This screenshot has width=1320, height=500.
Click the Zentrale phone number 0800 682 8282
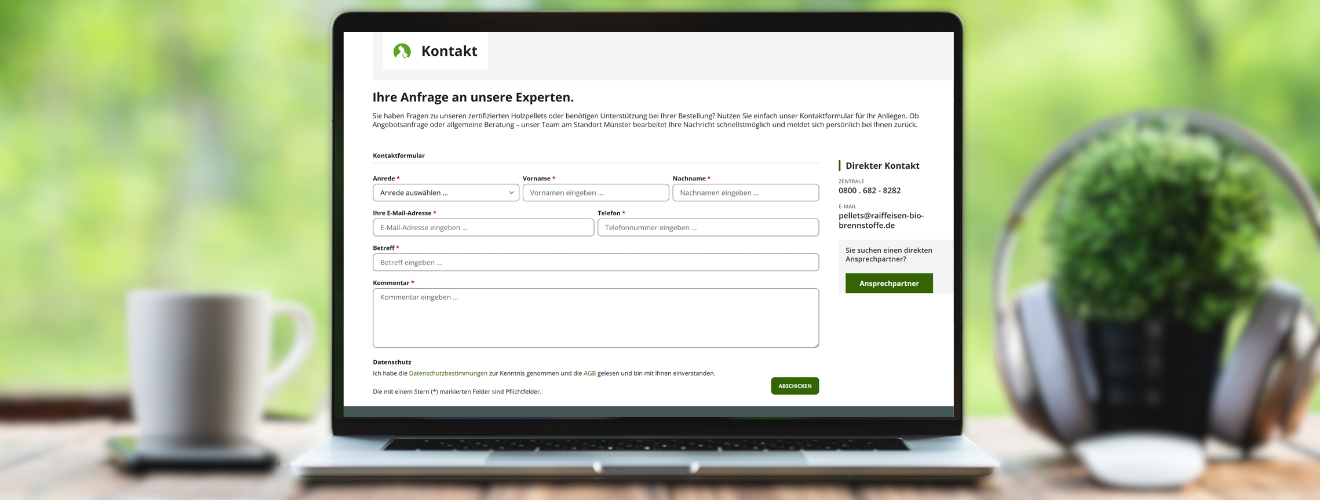pyautogui.click(x=869, y=190)
